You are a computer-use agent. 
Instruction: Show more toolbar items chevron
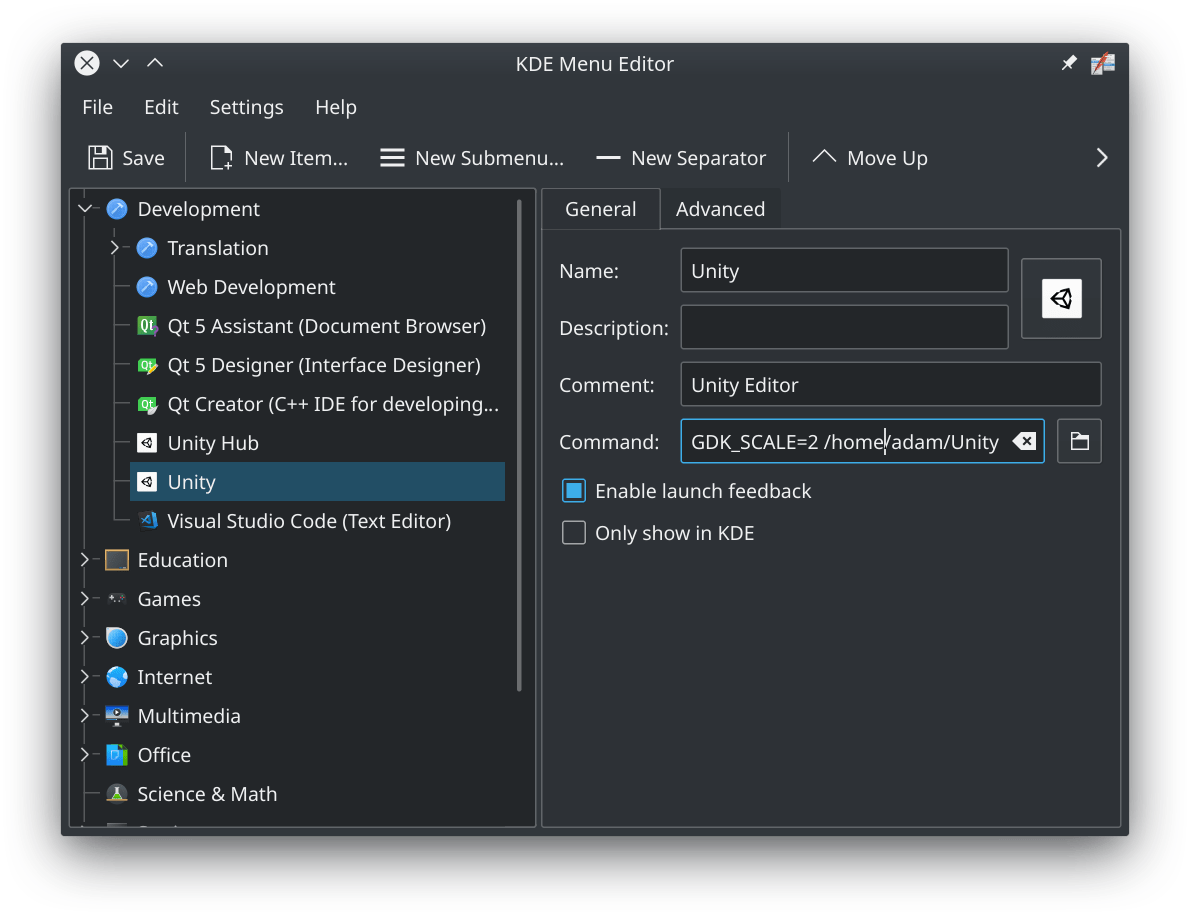(1102, 158)
